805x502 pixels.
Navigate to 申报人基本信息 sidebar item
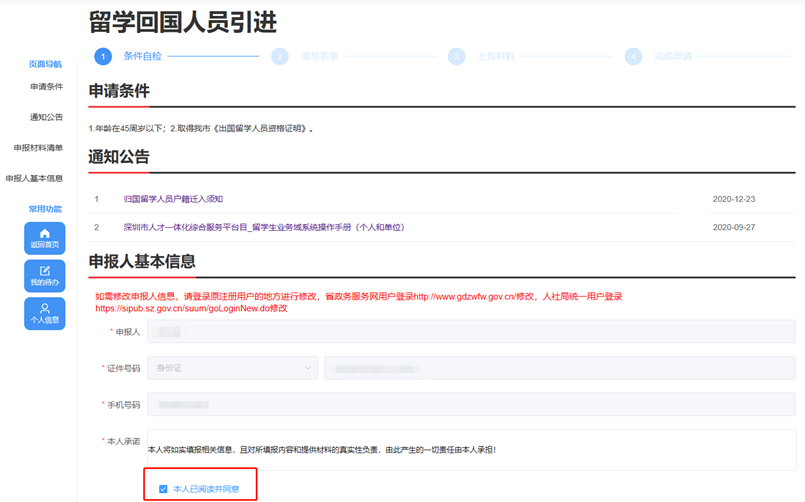click(34, 178)
